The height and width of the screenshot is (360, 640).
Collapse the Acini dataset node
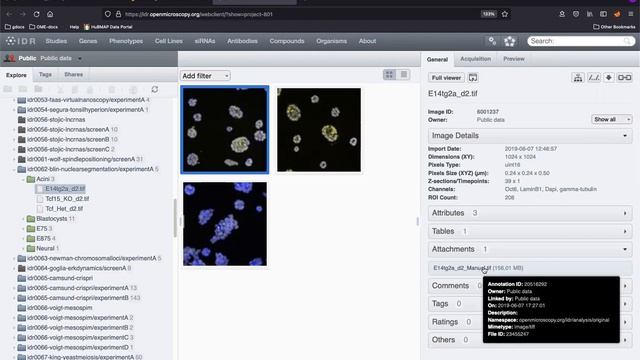(x=23, y=179)
